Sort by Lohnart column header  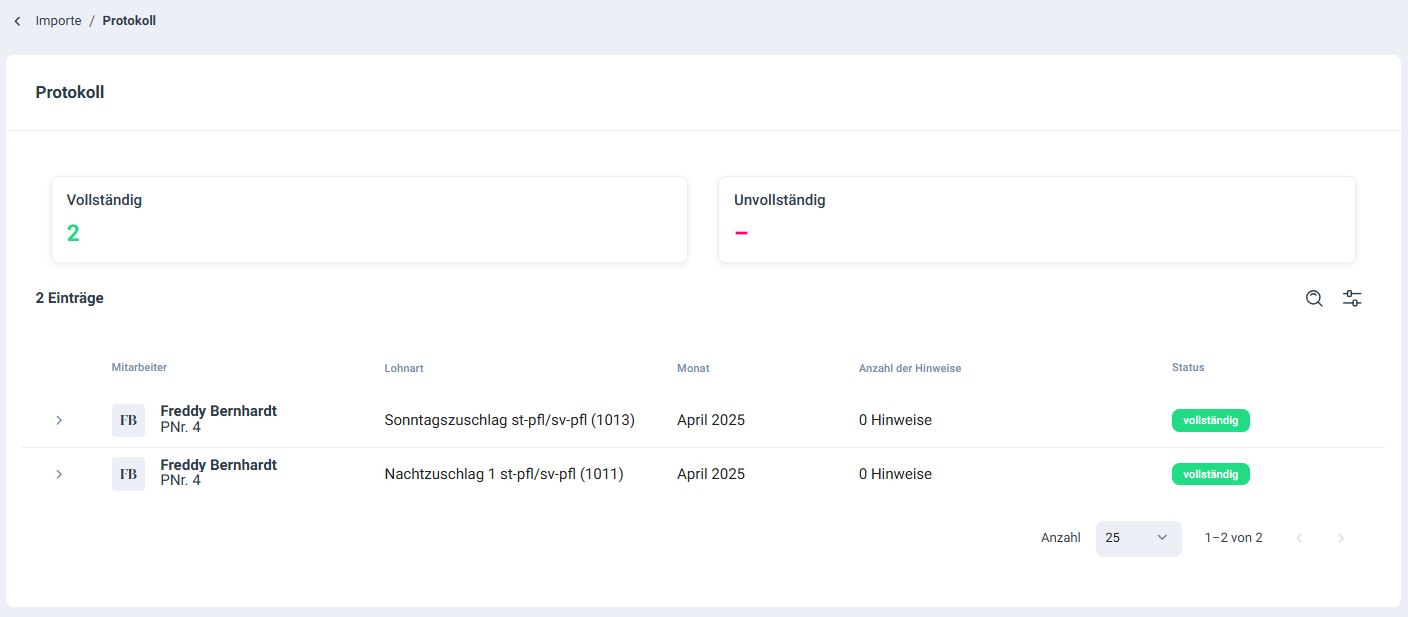pos(404,368)
